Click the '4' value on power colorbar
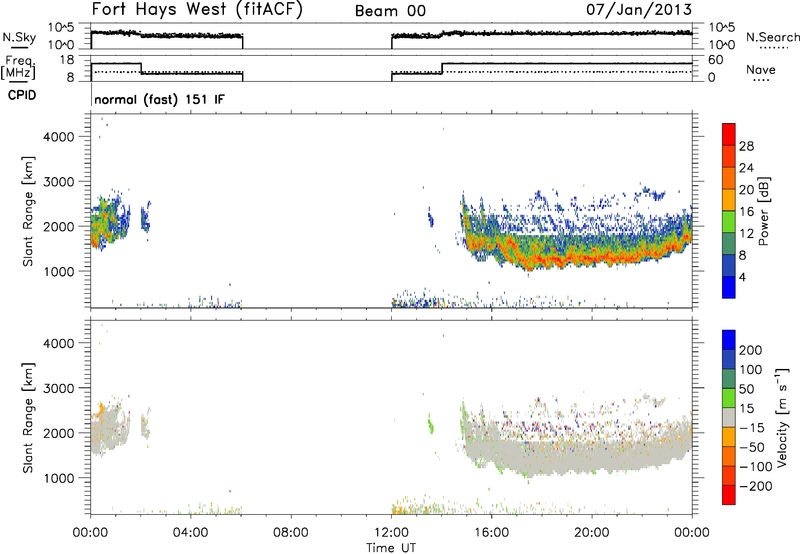Image resolution: width=800 pixels, height=554 pixels. coord(742,277)
